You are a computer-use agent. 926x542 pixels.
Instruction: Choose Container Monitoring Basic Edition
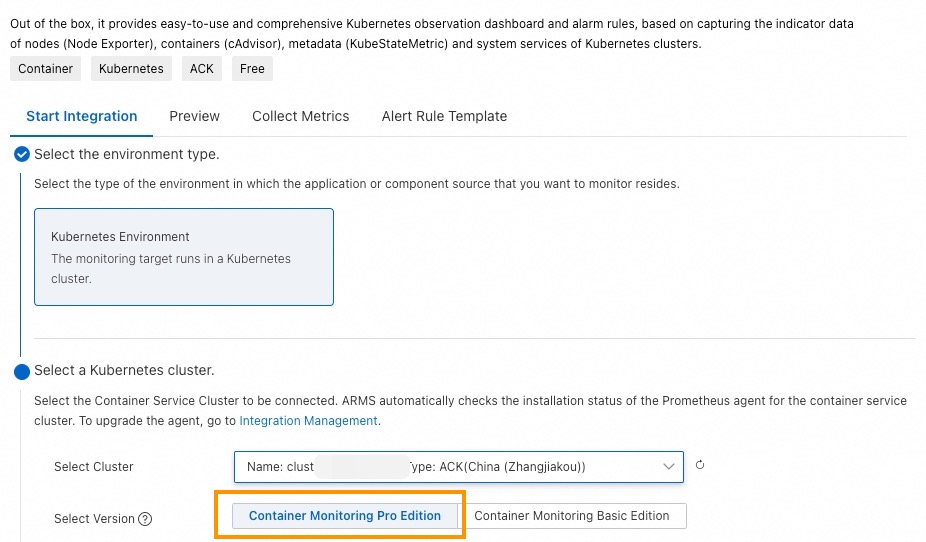coord(572,516)
